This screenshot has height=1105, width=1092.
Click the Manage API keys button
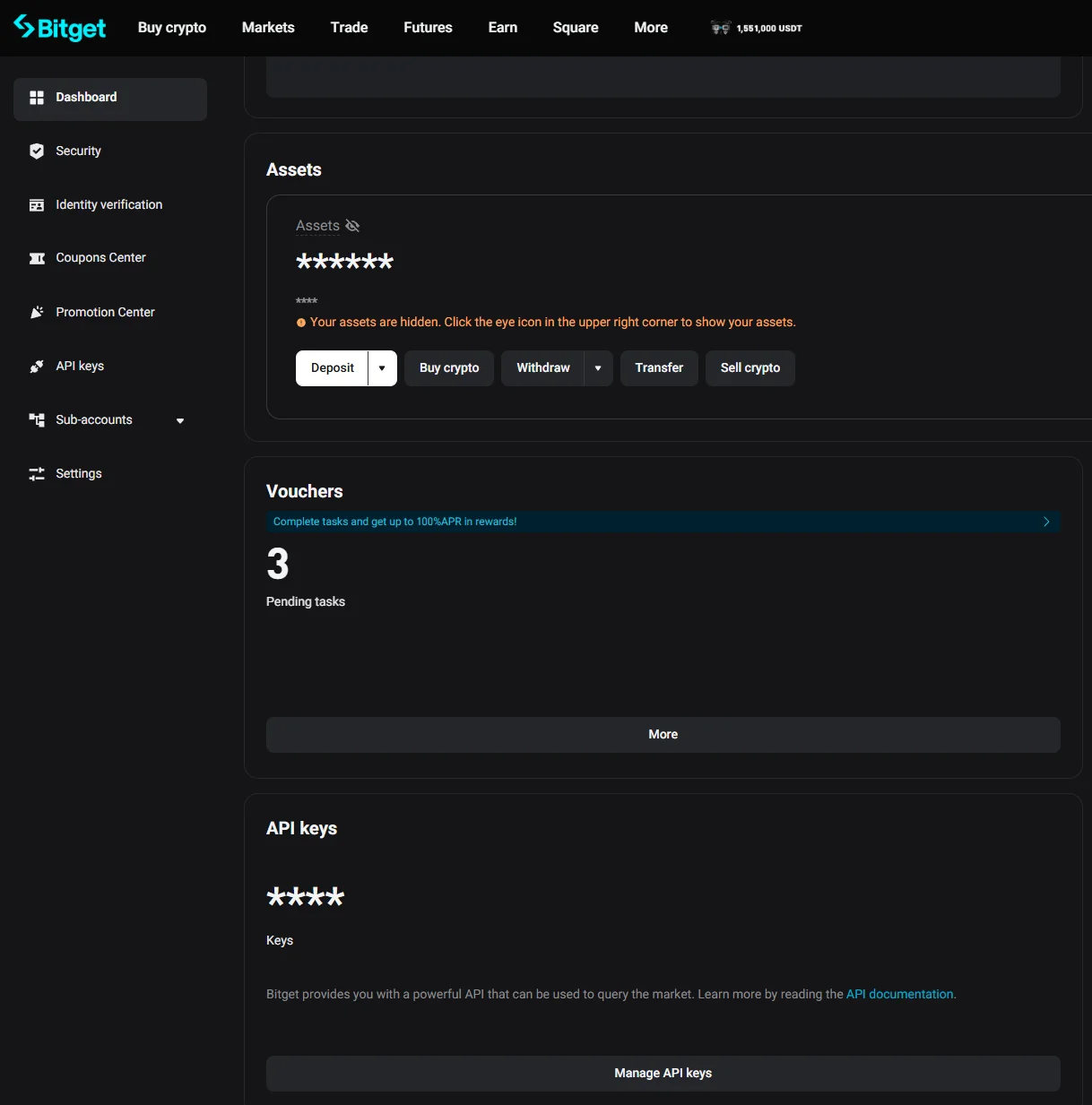663,1073
